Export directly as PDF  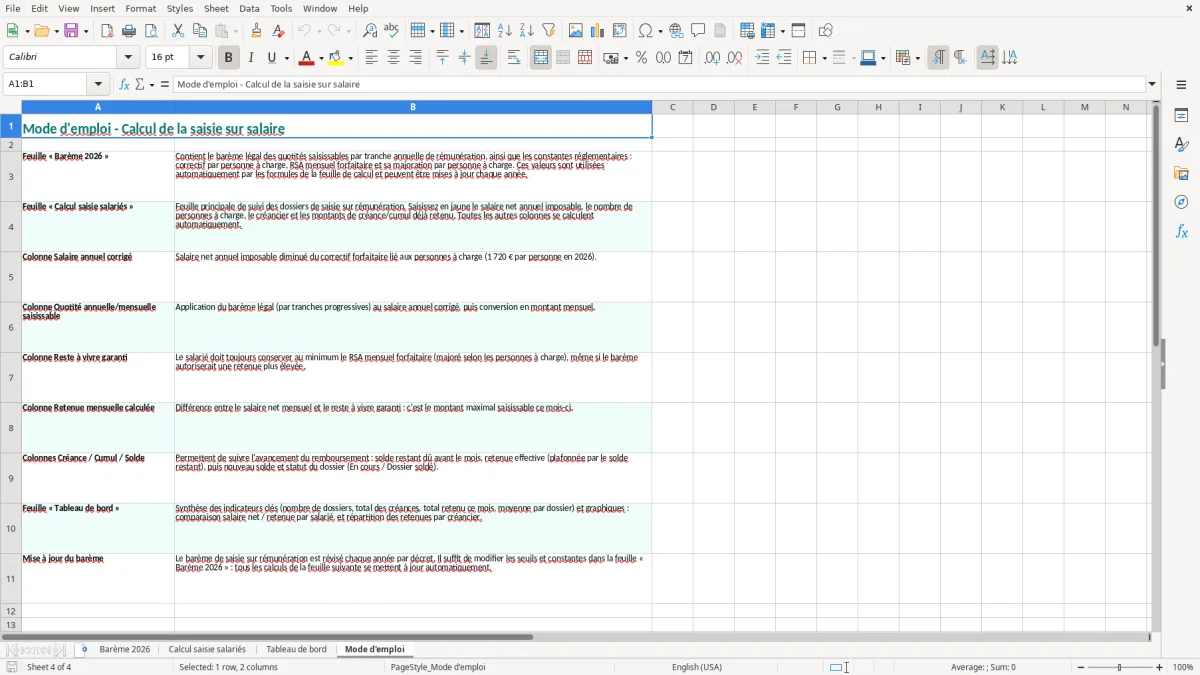click(x=107, y=31)
